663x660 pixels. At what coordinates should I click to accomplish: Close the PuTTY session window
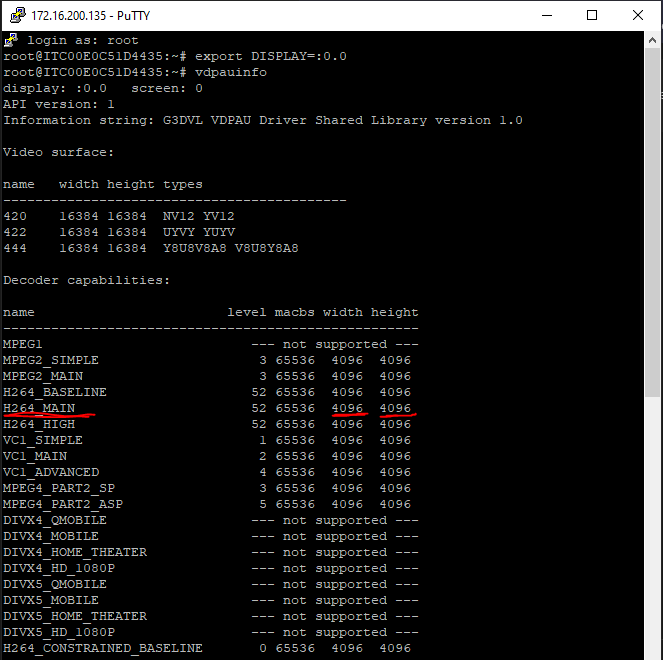click(x=638, y=16)
